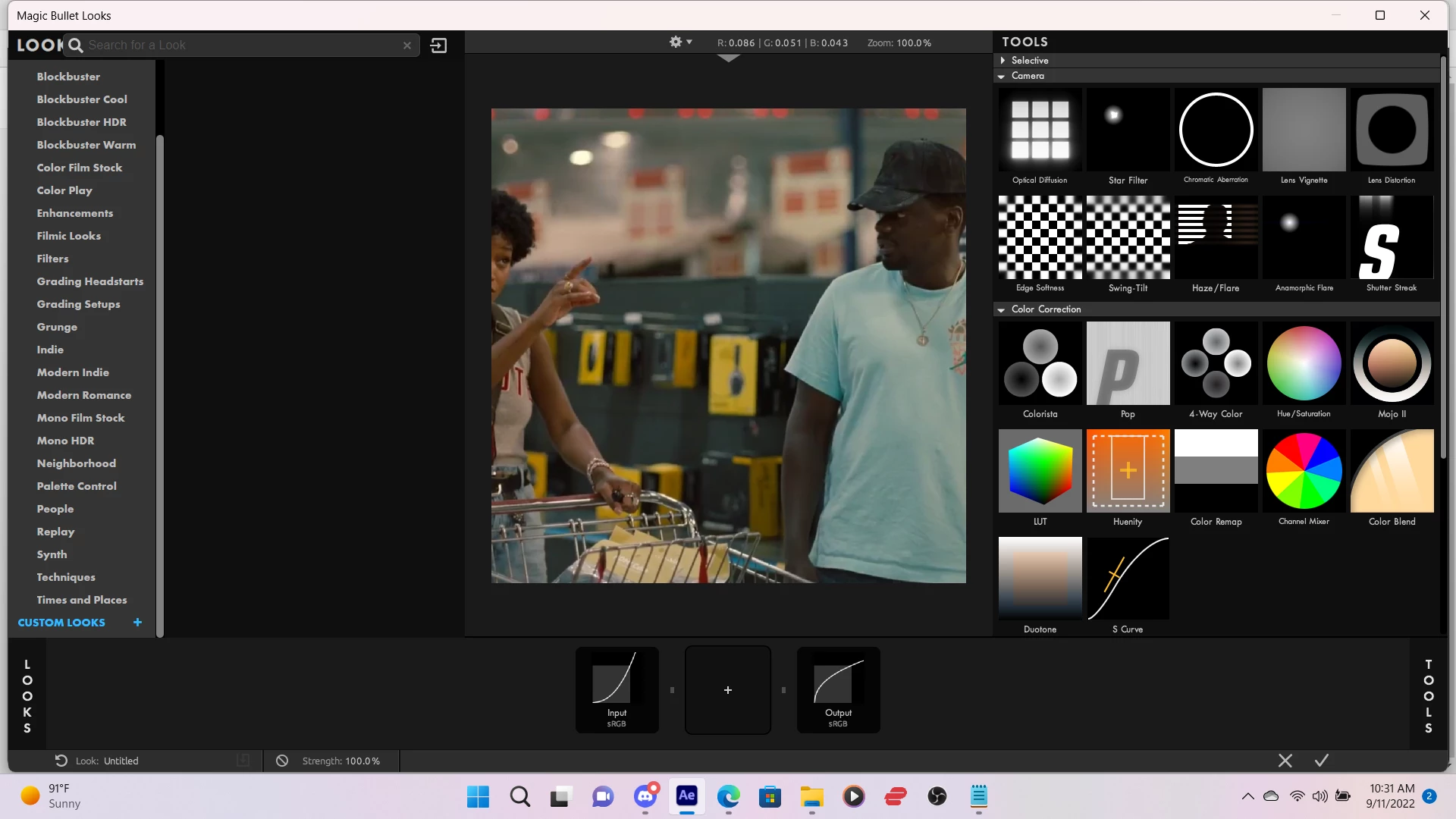
Task: Click the Haze/Flare tool
Action: click(x=1216, y=238)
